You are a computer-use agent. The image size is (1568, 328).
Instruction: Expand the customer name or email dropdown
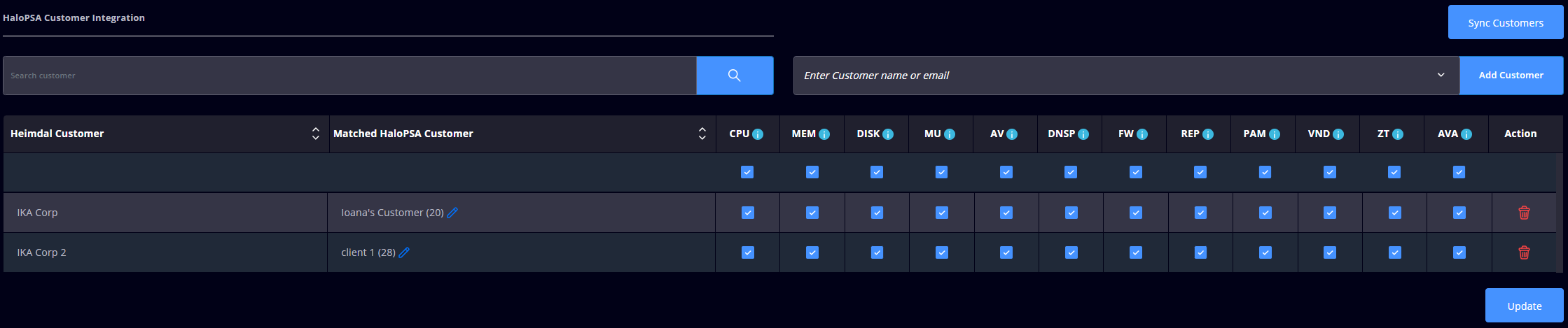point(1441,76)
